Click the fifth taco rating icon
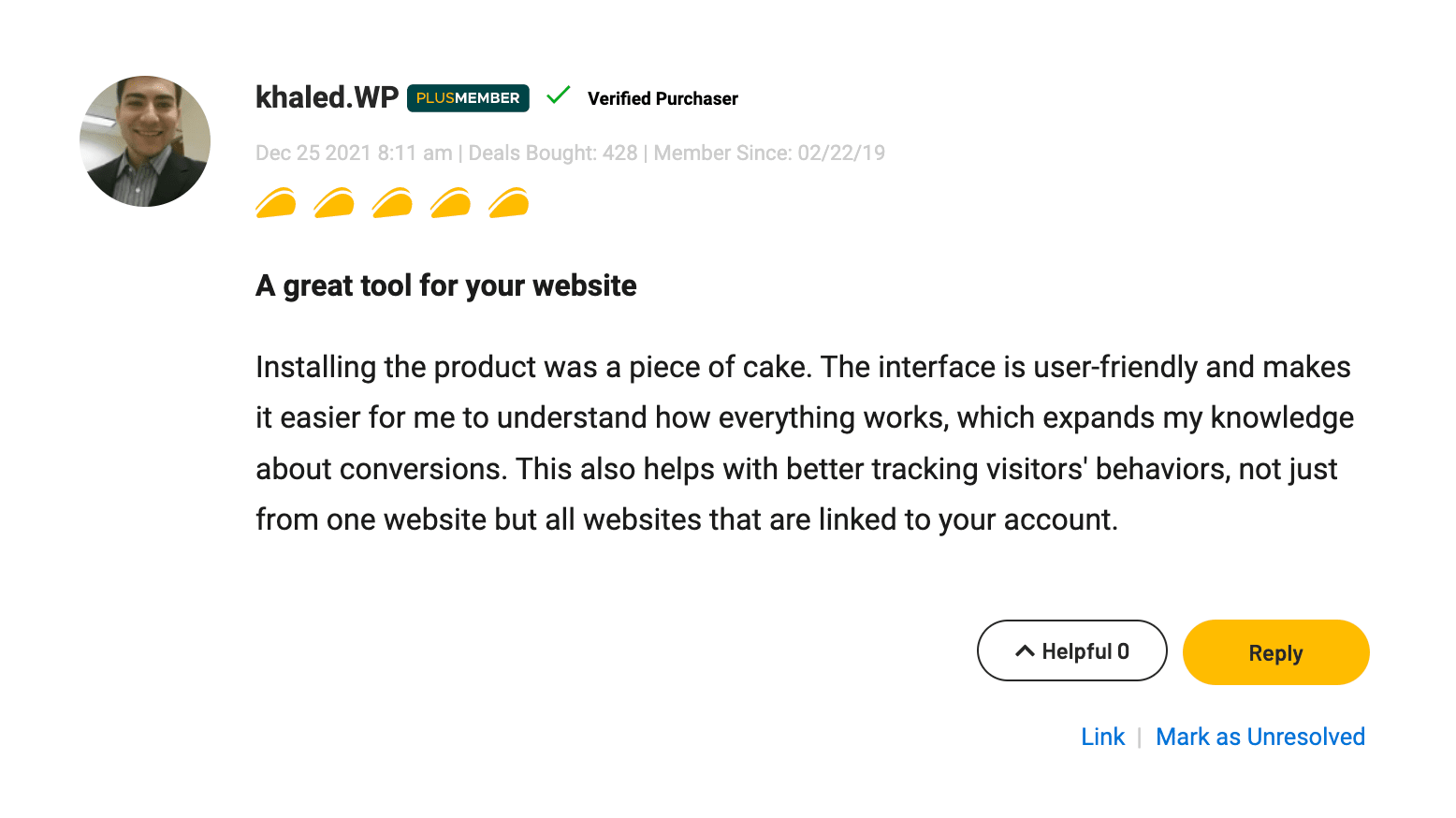The width and height of the screenshot is (1456, 818). (509, 203)
